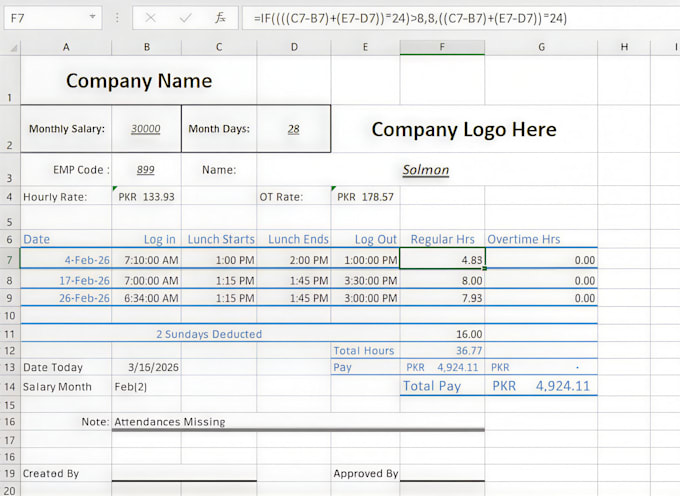
Task: Click the 2 Sundays Deducted cell
Action: click(210, 334)
